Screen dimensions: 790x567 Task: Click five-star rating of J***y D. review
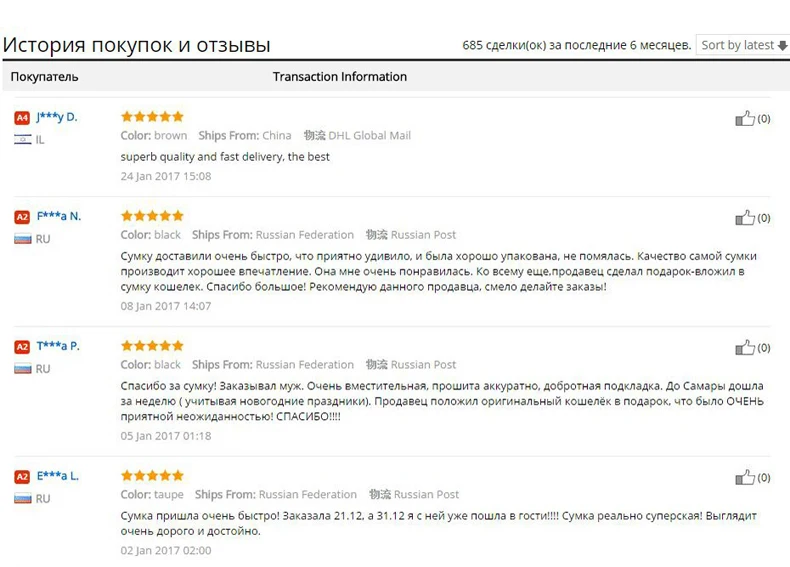(152, 117)
